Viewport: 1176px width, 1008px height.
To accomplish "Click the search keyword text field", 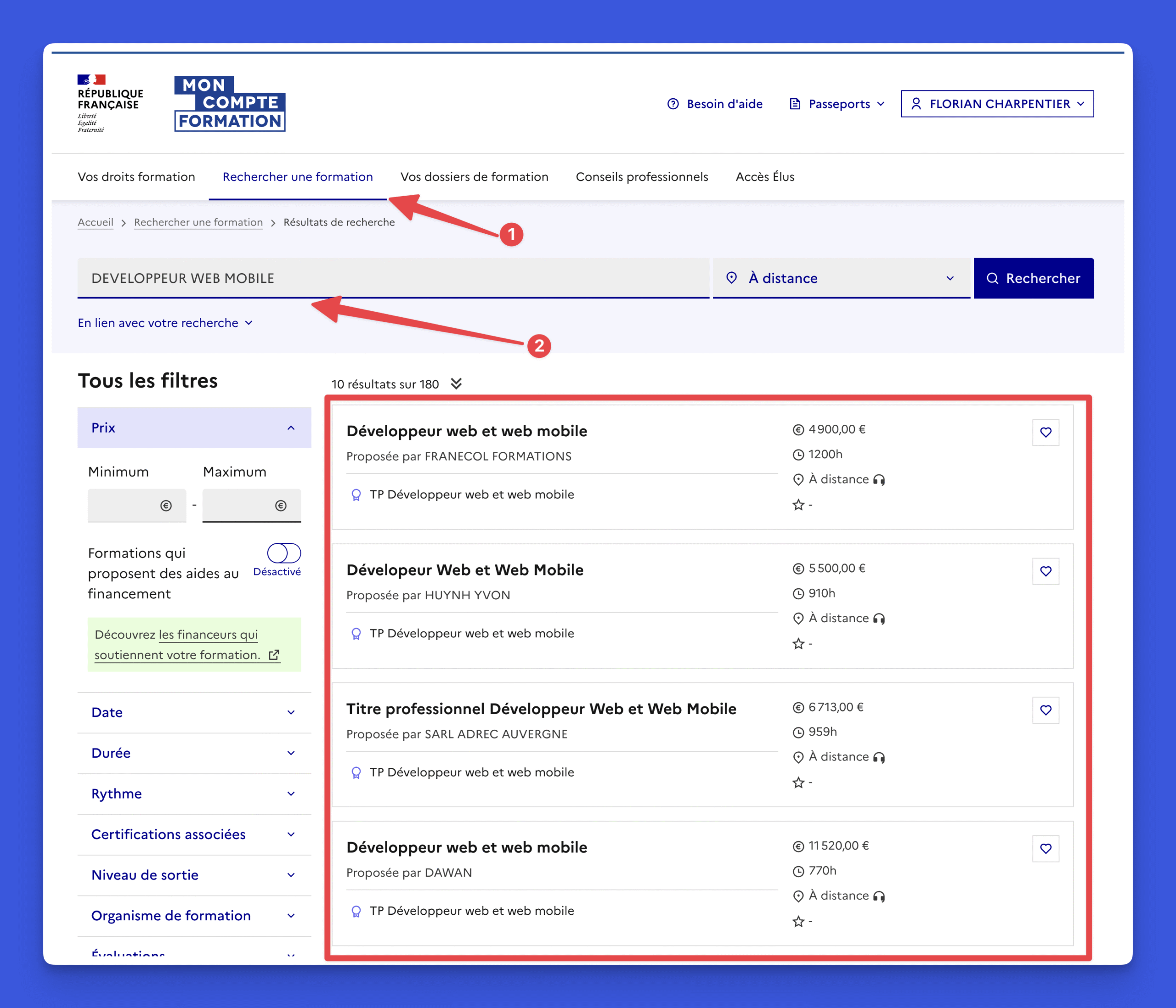I will click(393, 278).
